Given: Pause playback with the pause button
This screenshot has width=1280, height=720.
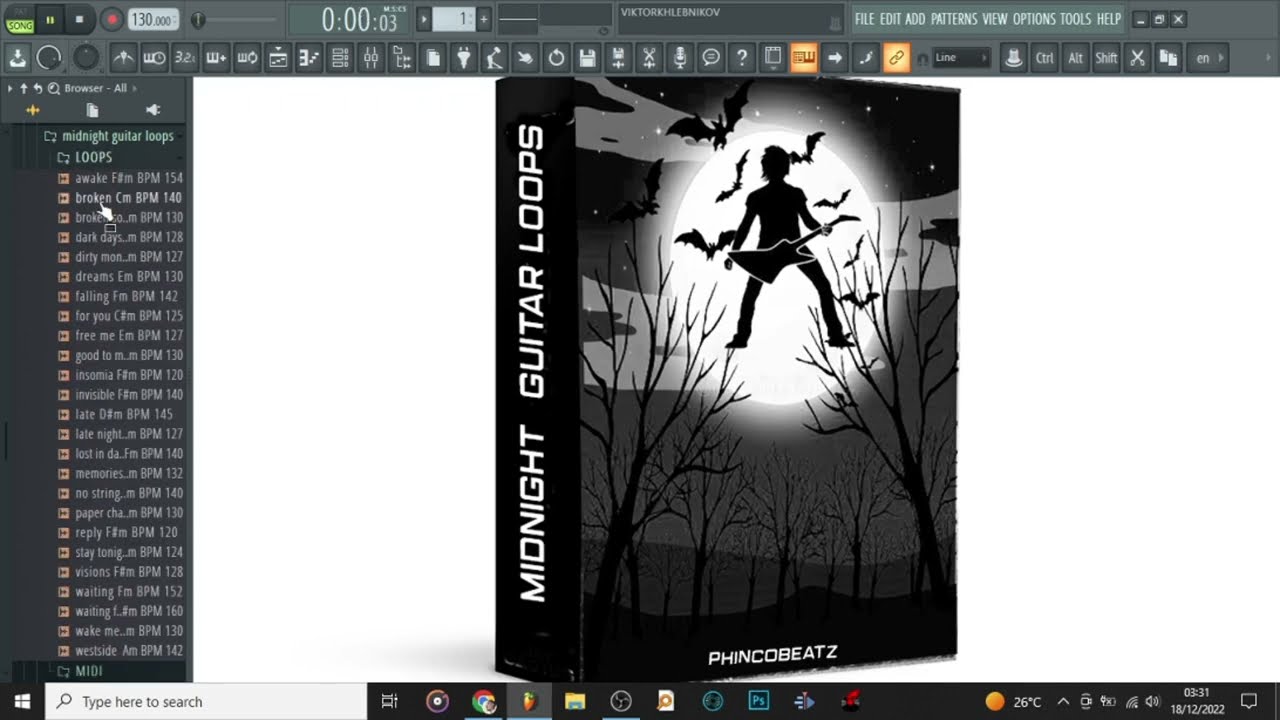Looking at the screenshot, I should (x=50, y=19).
